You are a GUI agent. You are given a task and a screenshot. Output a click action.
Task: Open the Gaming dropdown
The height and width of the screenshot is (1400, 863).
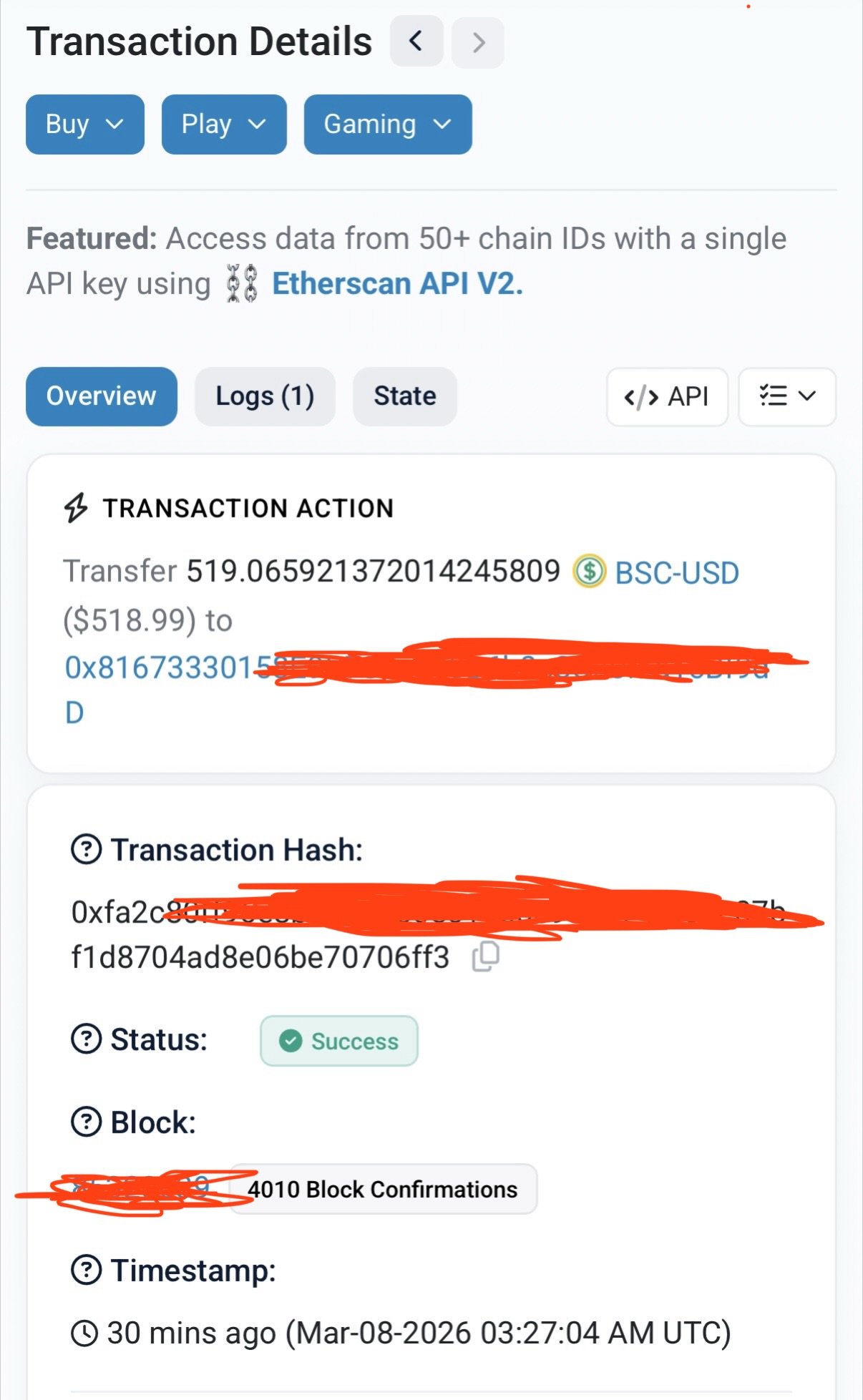388,124
